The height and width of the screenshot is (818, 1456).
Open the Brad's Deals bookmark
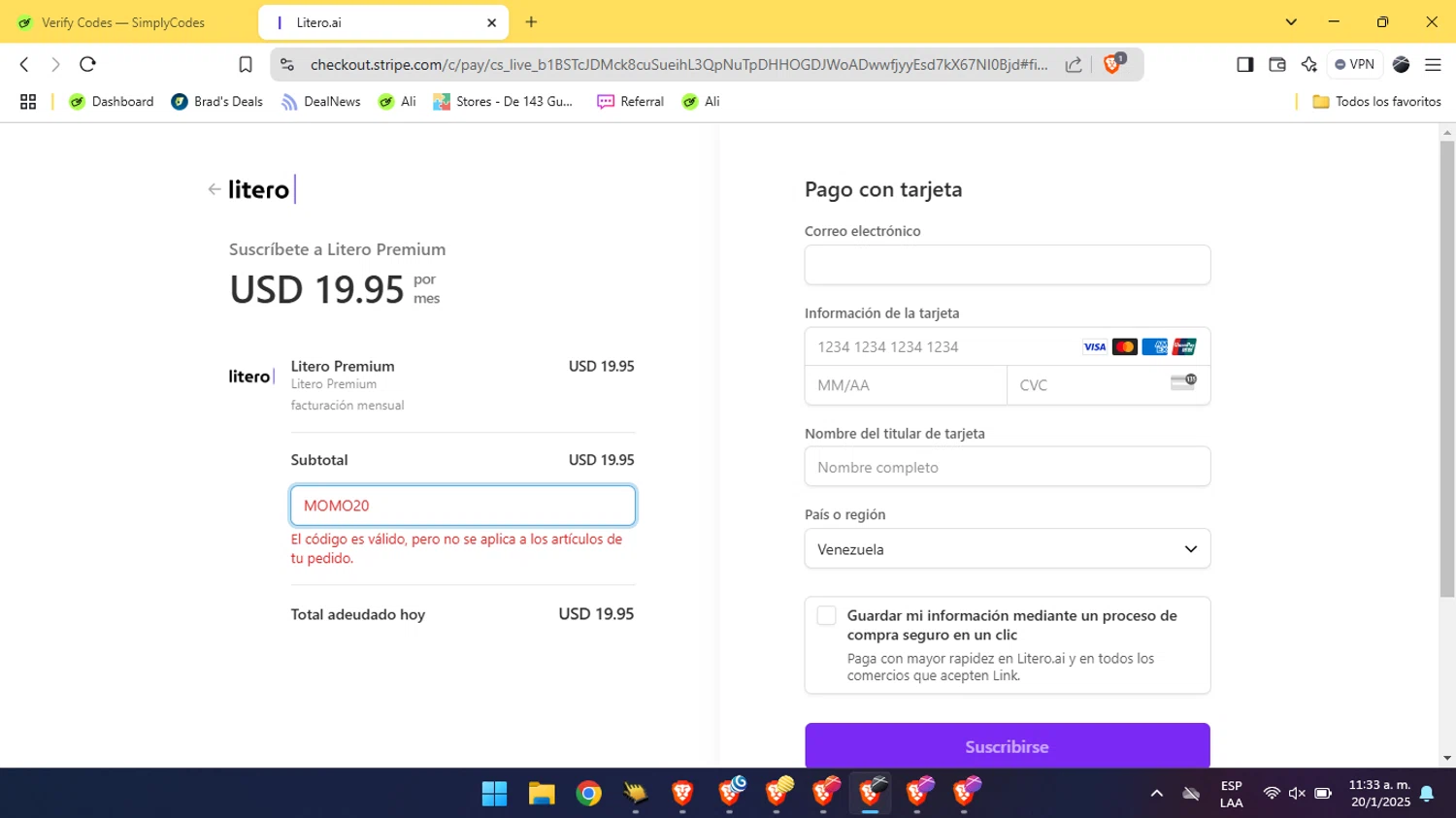(216, 101)
